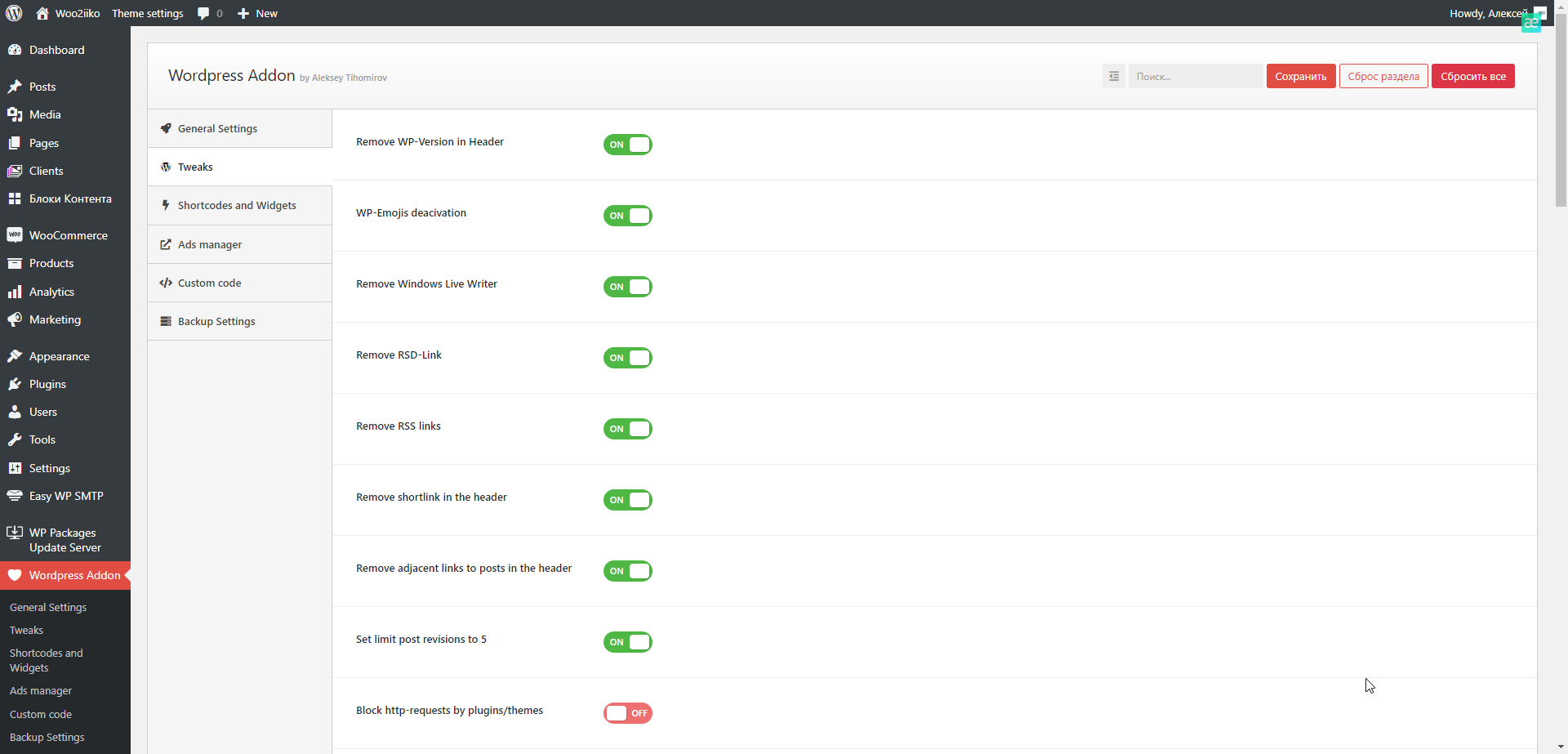1568x754 pixels.
Task: Click the Сохранить save button
Action: coord(1301,76)
